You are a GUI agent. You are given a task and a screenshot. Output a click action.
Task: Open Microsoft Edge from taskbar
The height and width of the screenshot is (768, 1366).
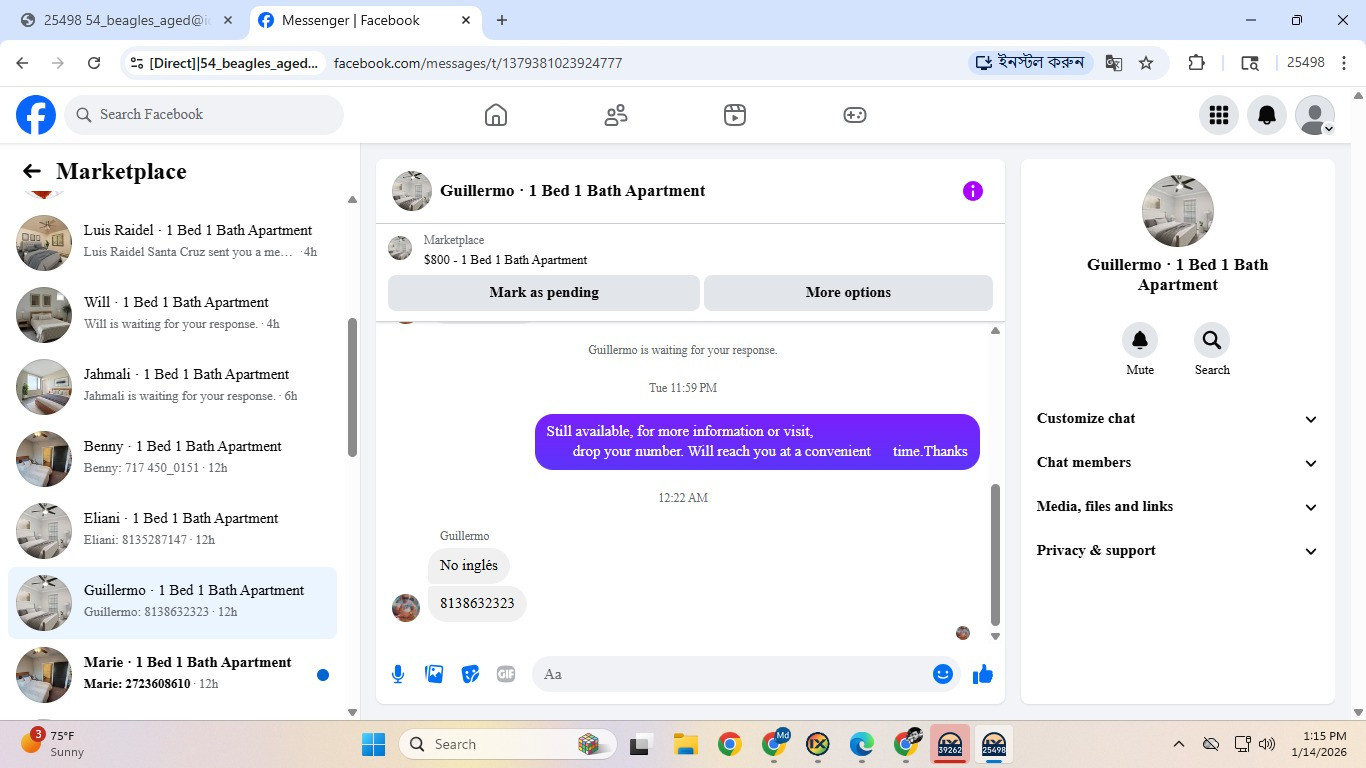click(862, 744)
